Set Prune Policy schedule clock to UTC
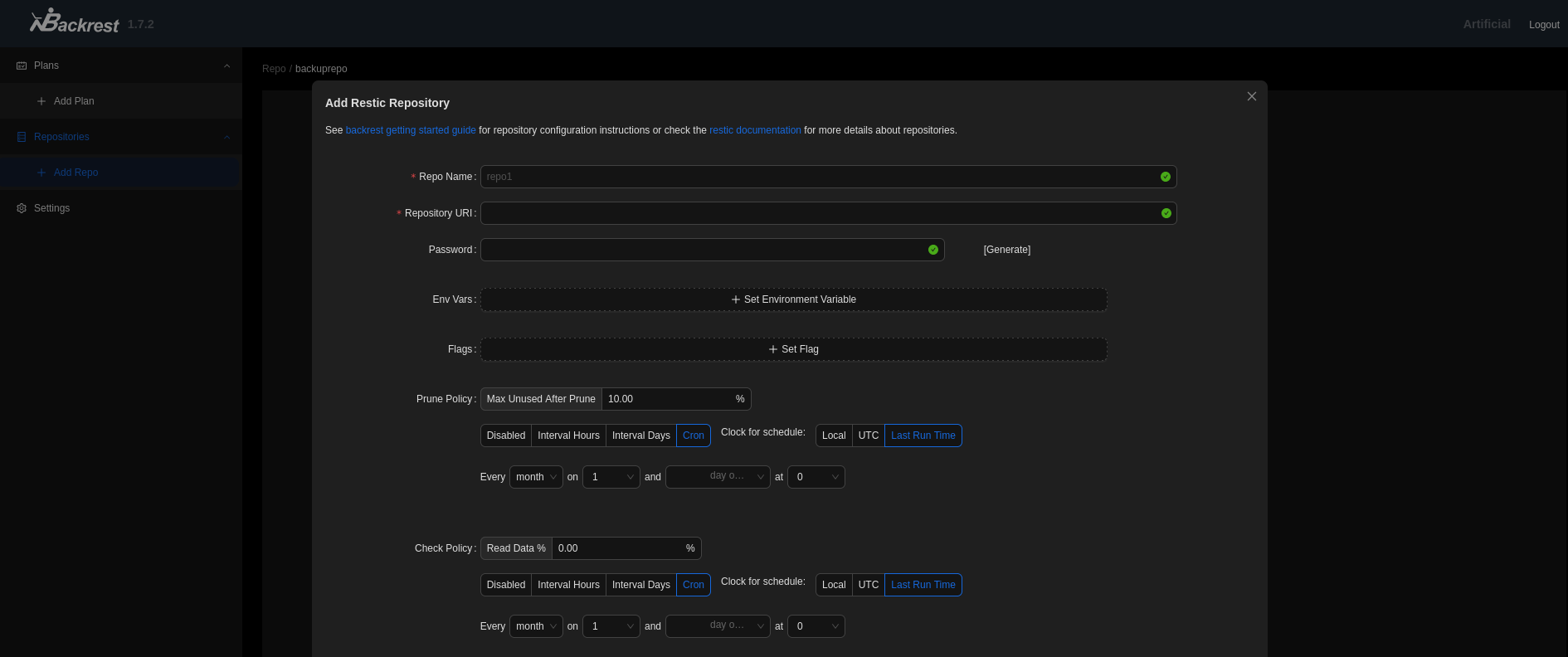 point(868,436)
